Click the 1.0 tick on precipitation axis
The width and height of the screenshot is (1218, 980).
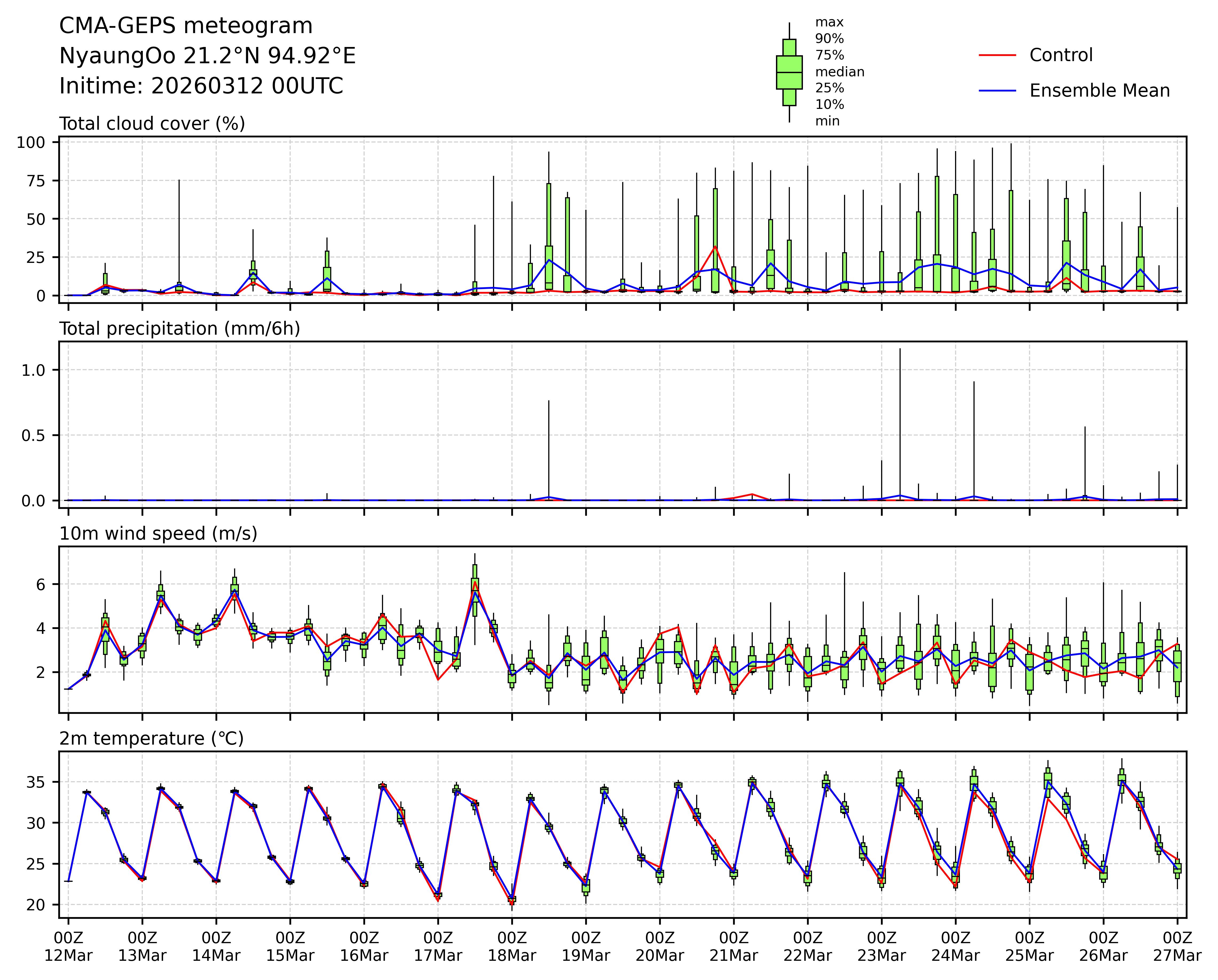[x=33, y=370]
